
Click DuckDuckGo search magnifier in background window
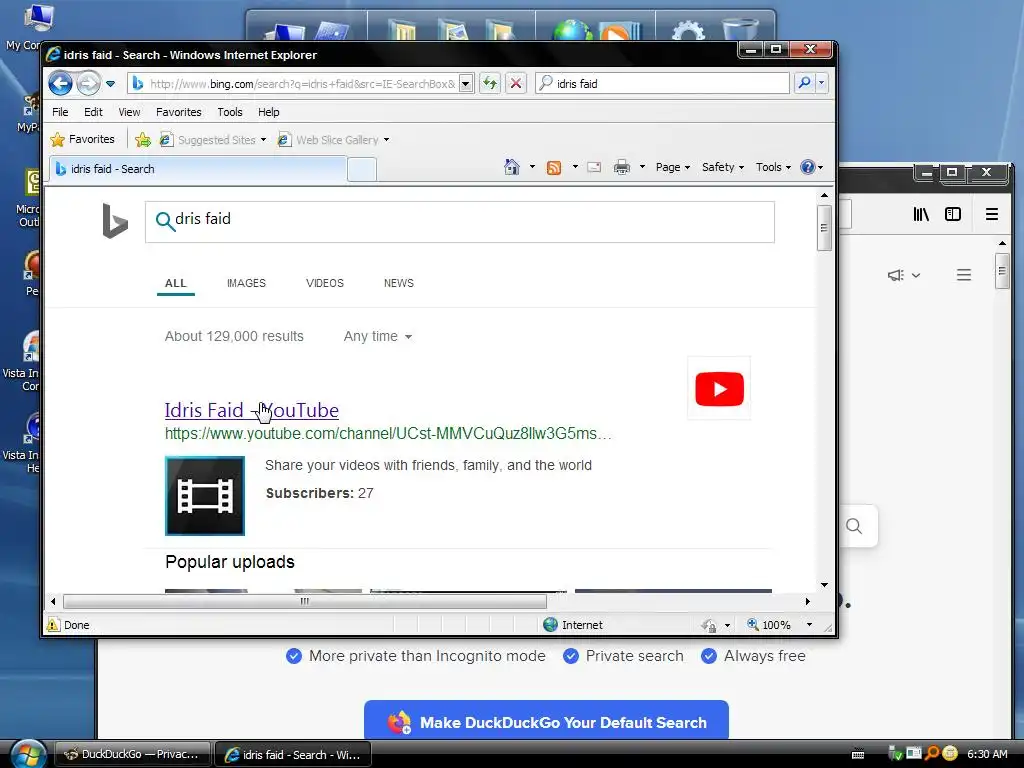click(854, 526)
